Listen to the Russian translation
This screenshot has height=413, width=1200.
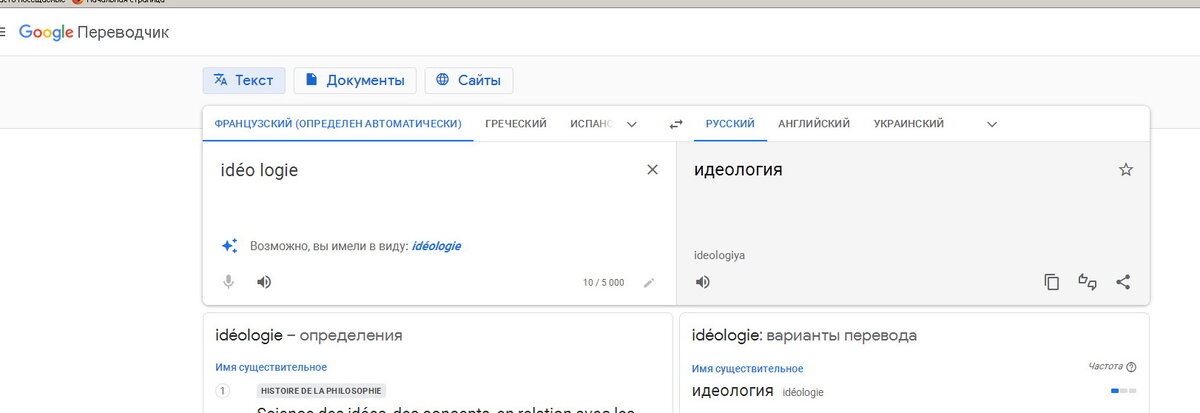tap(703, 282)
